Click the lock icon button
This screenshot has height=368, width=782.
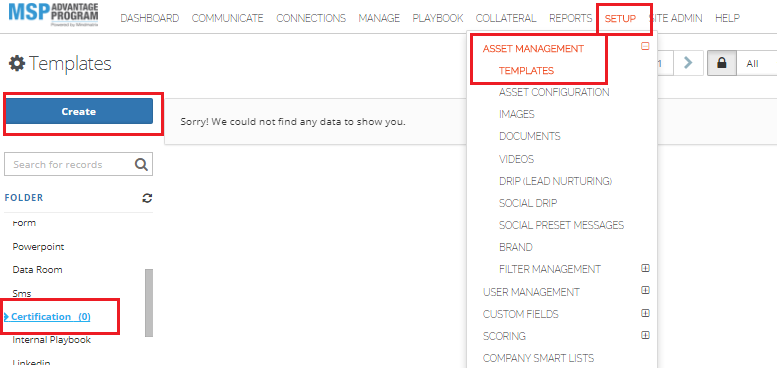coord(722,63)
